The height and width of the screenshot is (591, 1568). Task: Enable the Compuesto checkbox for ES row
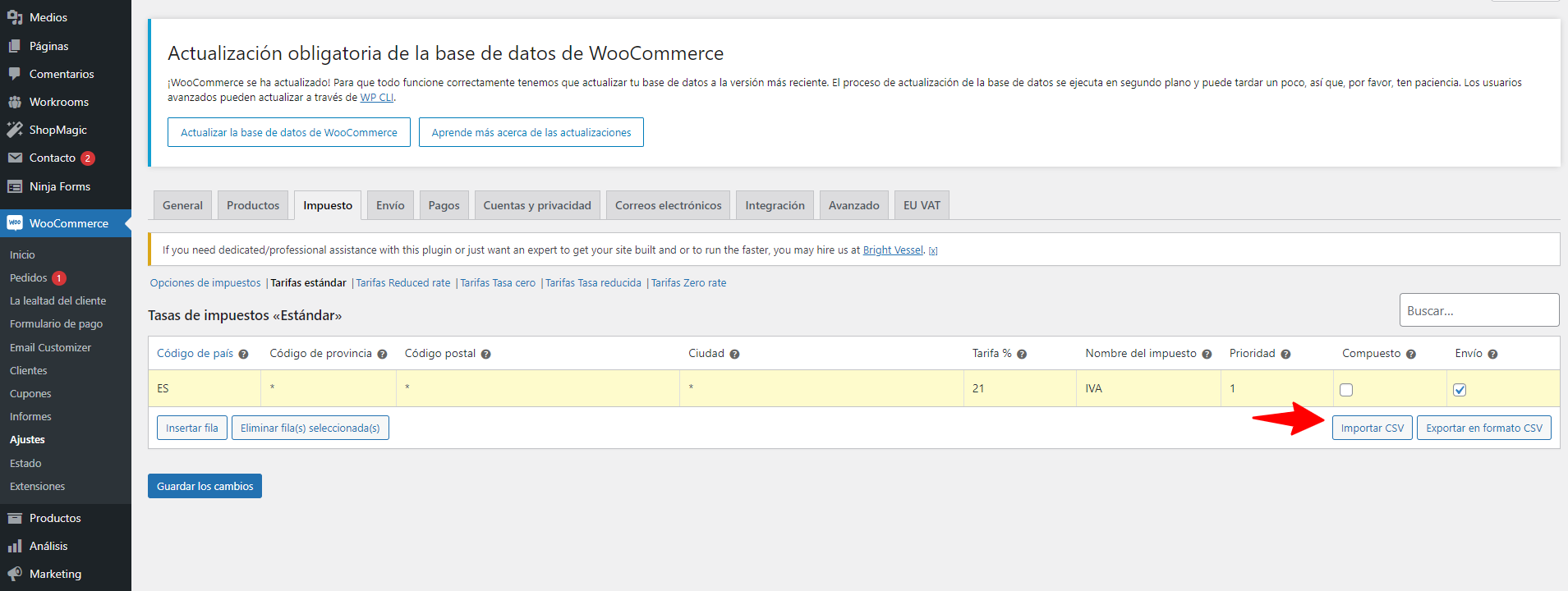1346,390
